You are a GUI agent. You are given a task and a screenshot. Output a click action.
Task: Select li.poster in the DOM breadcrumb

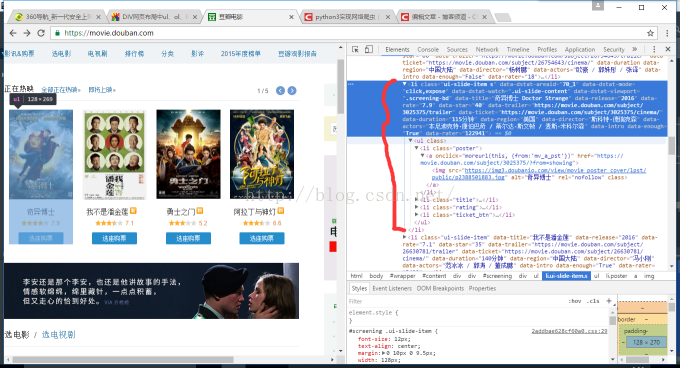pos(616,276)
